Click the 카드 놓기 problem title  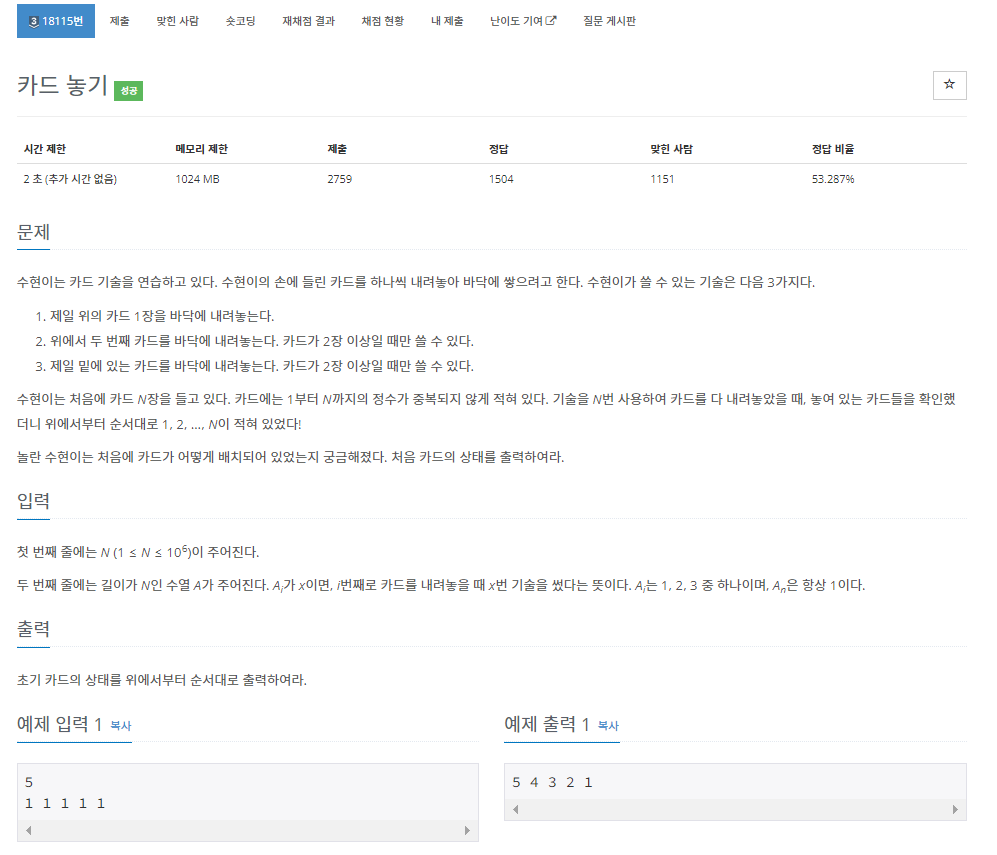click(x=62, y=85)
